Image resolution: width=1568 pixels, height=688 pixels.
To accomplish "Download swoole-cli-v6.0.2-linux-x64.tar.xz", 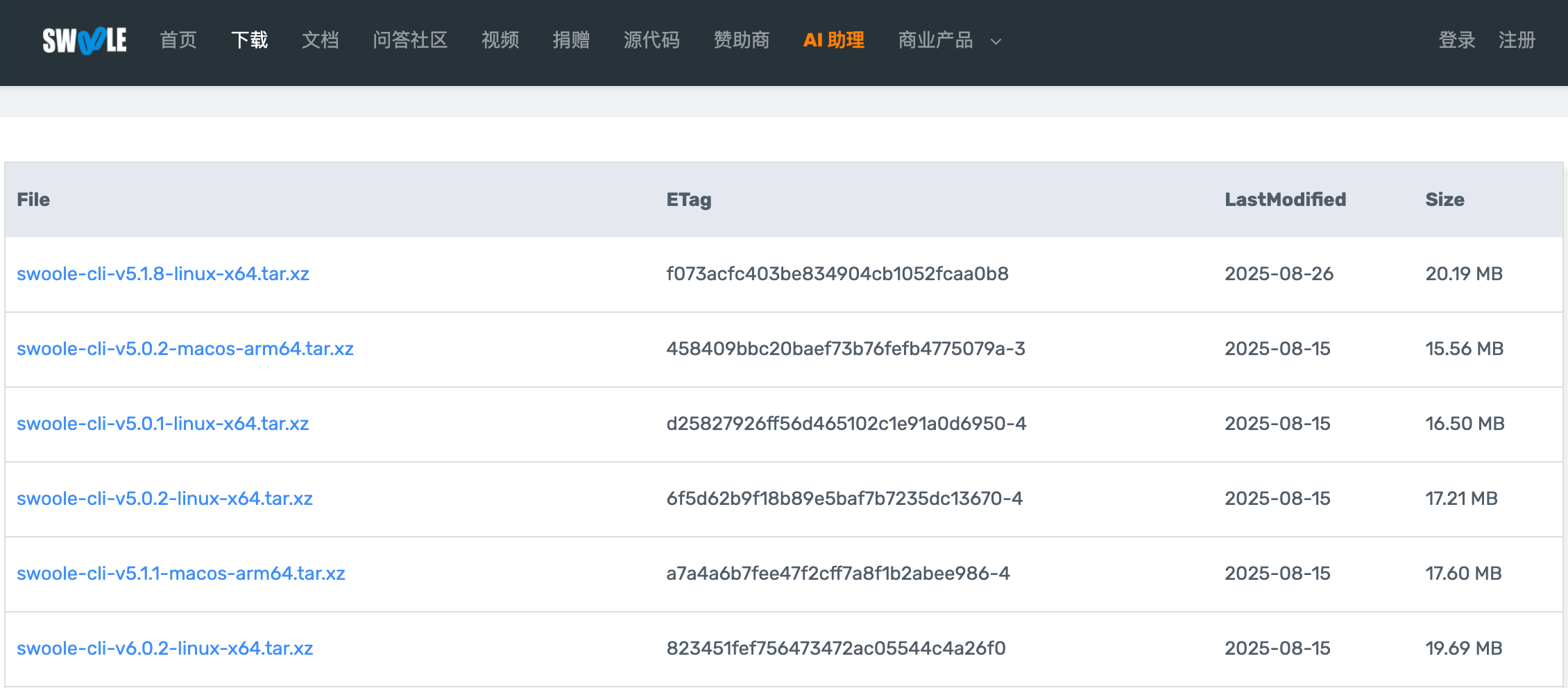I will coord(165,648).
